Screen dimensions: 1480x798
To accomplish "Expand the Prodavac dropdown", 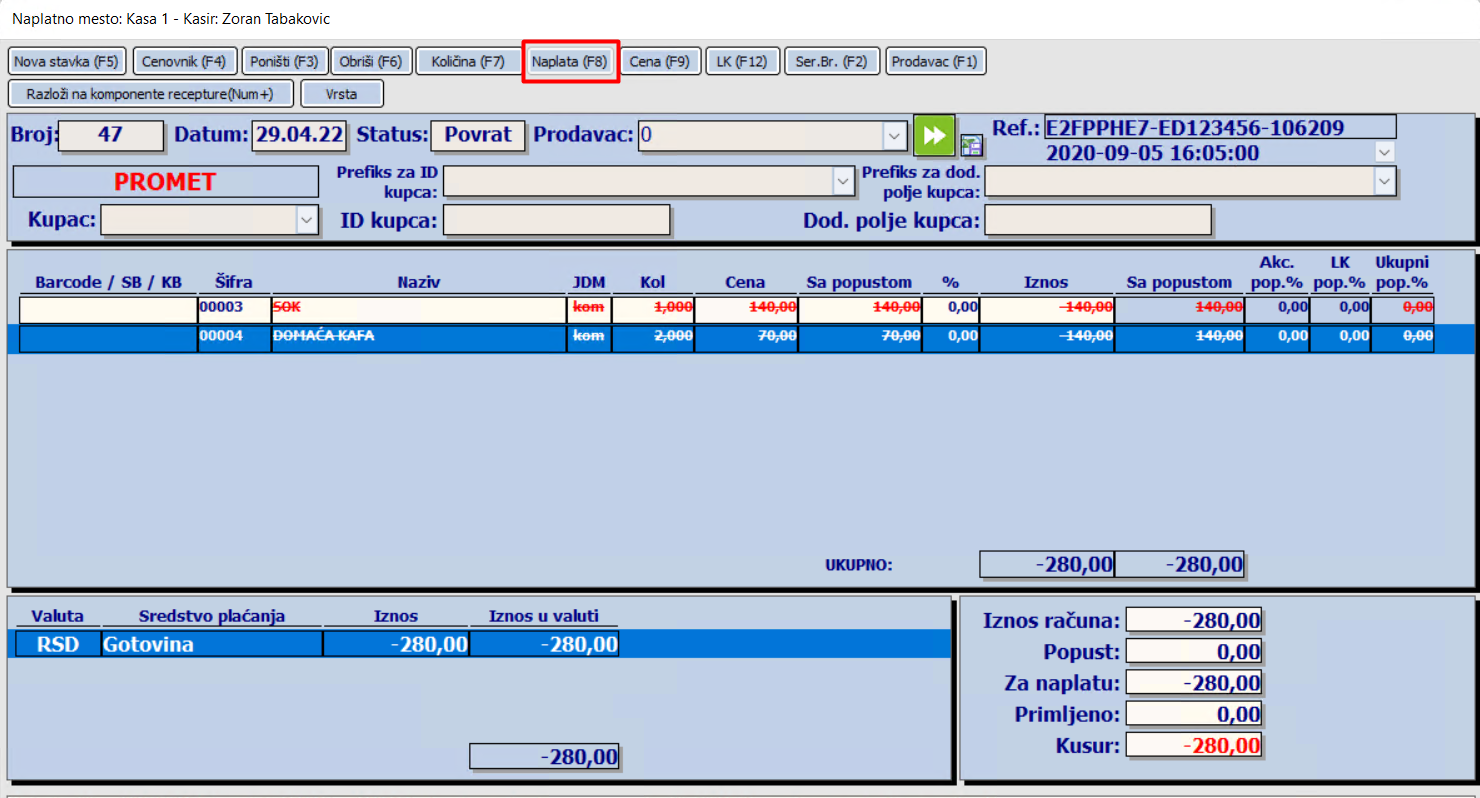I will [894, 135].
